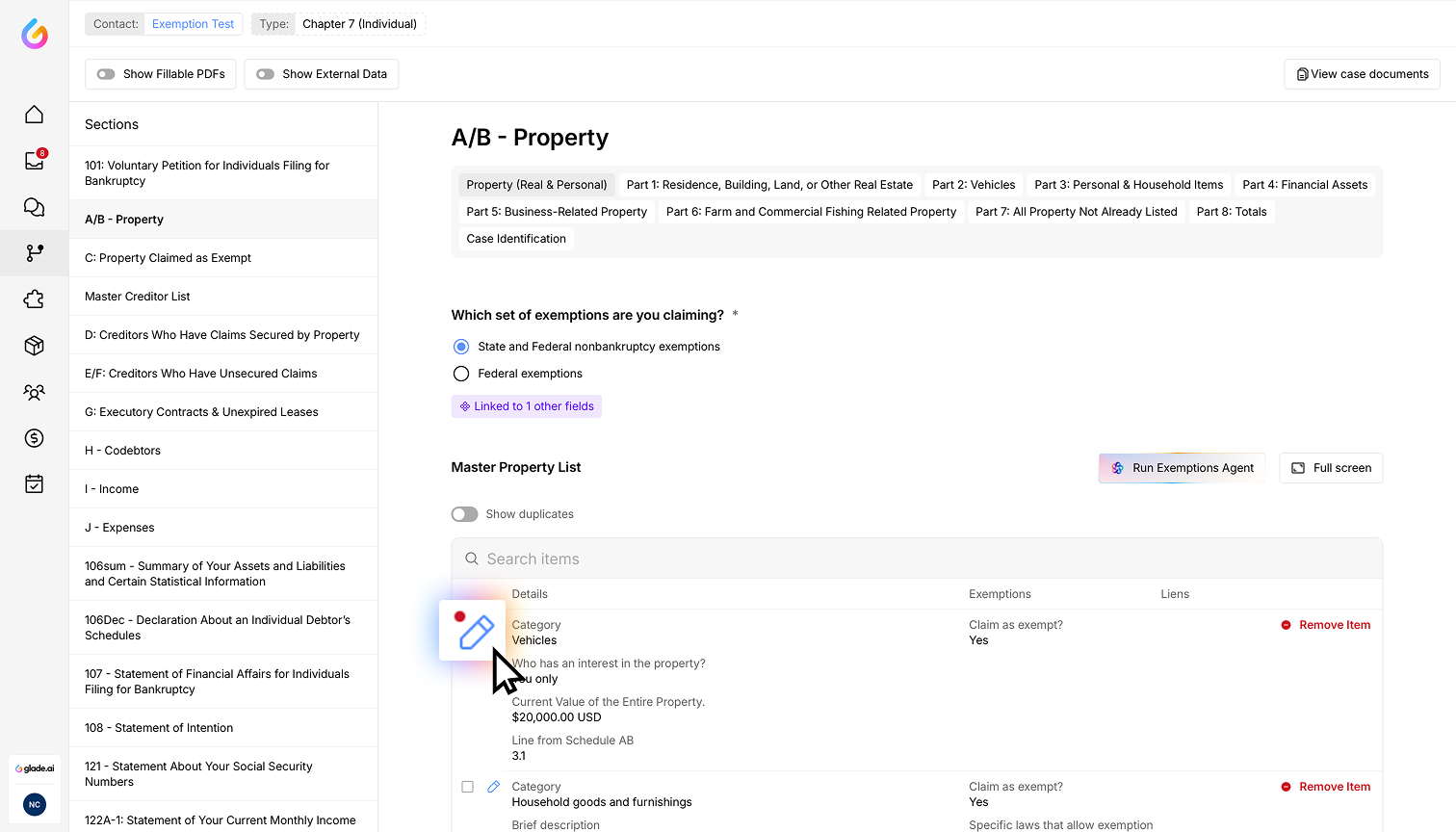The height and width of the screenshot is (832, 1456).
Task: Click the Exemption Test contact link
Action: (x=193, y=24)
